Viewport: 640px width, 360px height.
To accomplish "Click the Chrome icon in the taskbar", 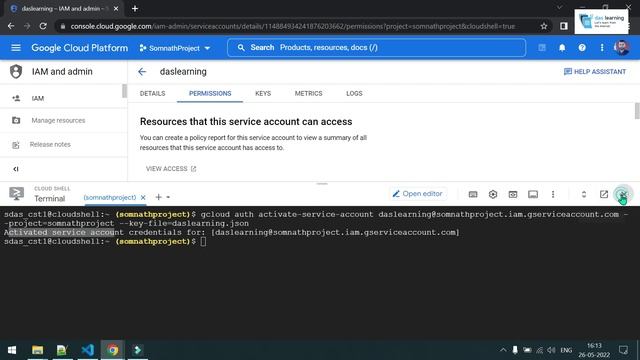I will tap(113, 350).
